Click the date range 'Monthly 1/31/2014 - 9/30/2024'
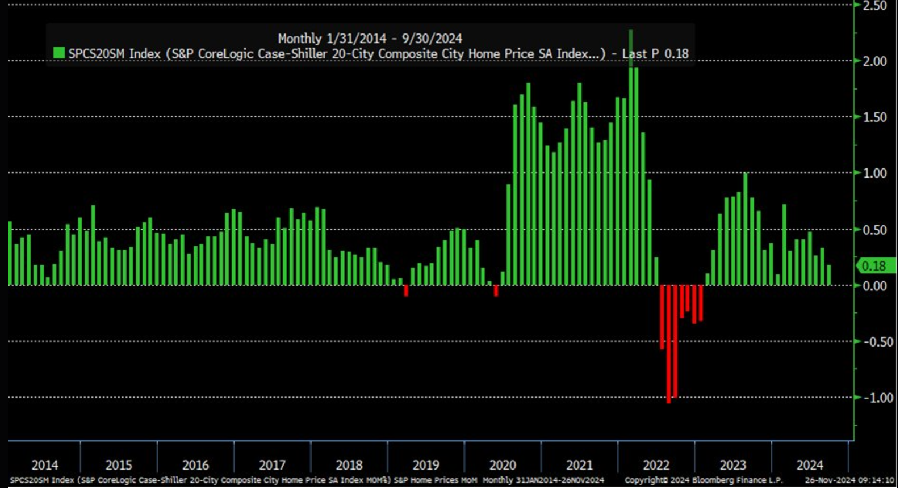Image resolution: width=898 pixels, height=488 pixels. pos(370,38)
